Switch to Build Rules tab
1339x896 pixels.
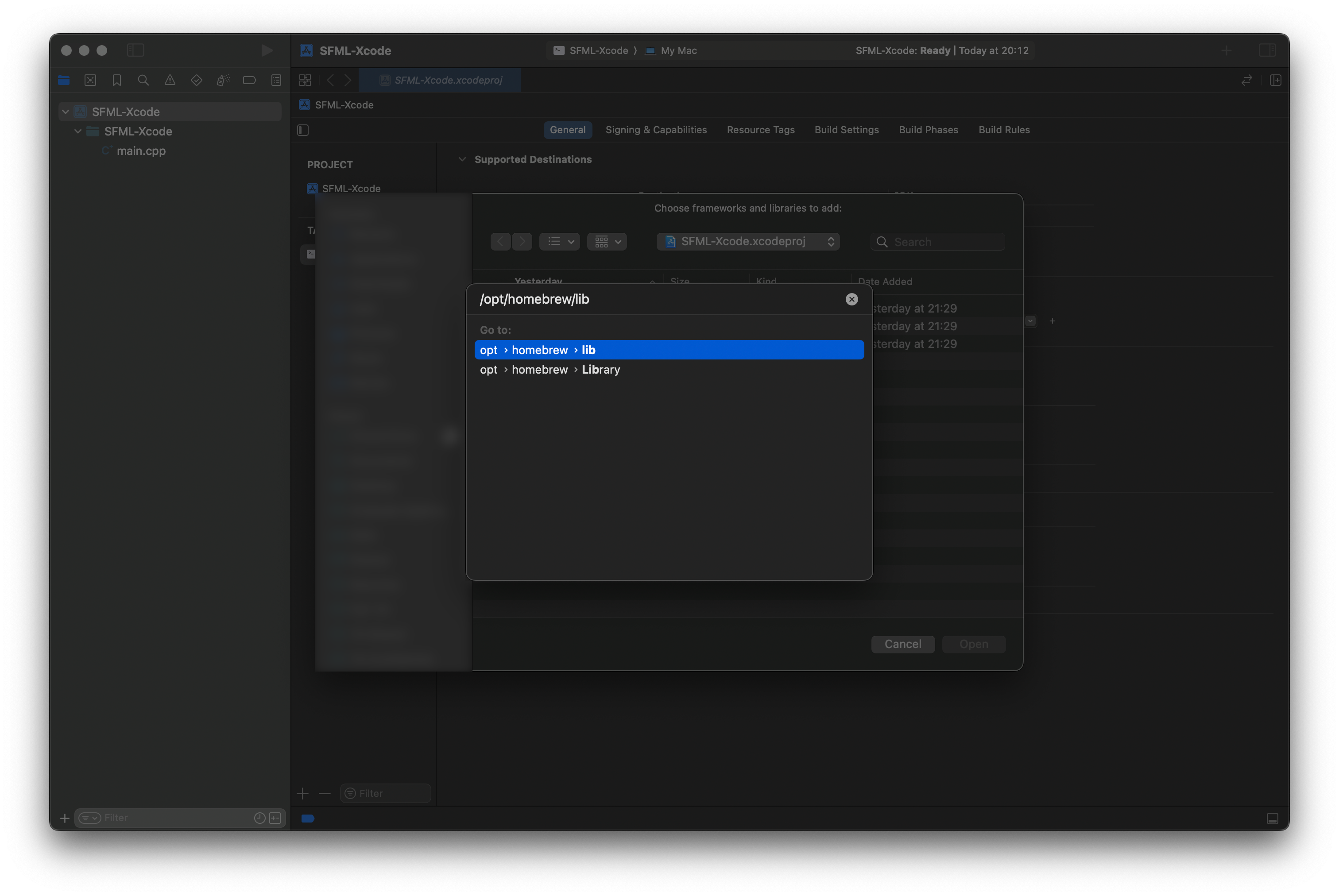click(1003, 130)
